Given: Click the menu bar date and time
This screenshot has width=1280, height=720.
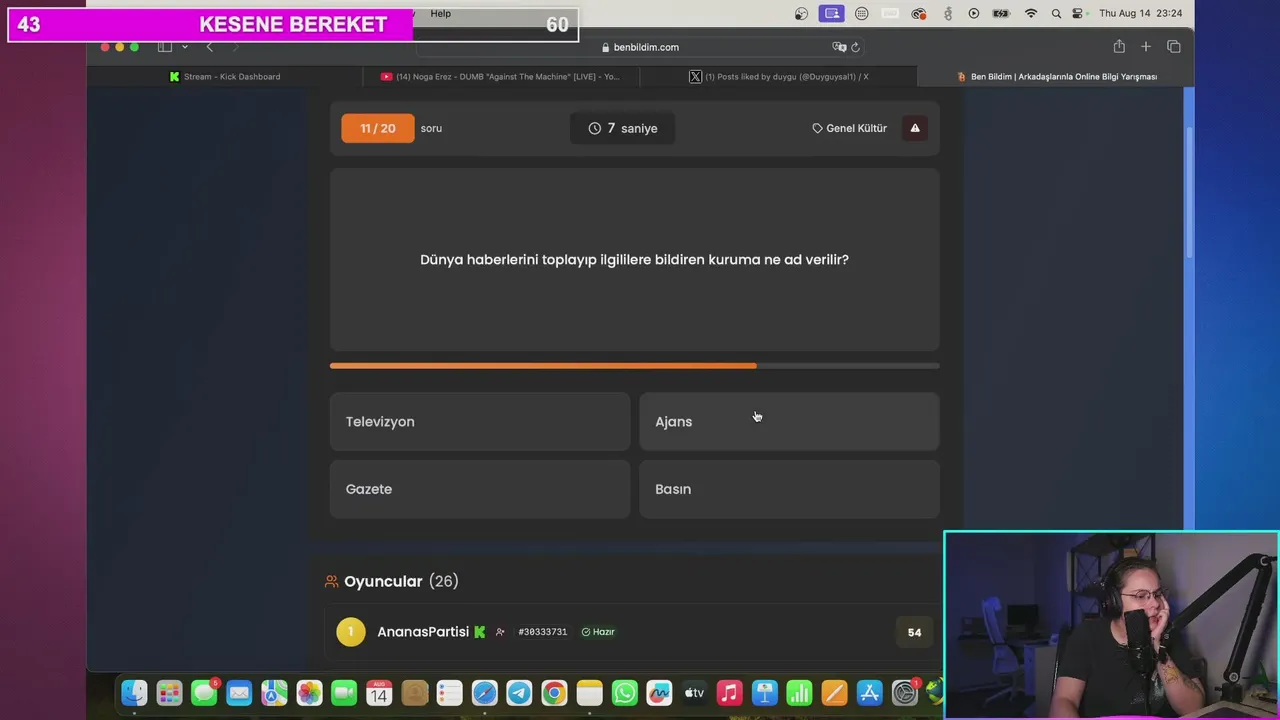Looking at the screenshot, I should pyautogui.click(x=1140, y=13).
